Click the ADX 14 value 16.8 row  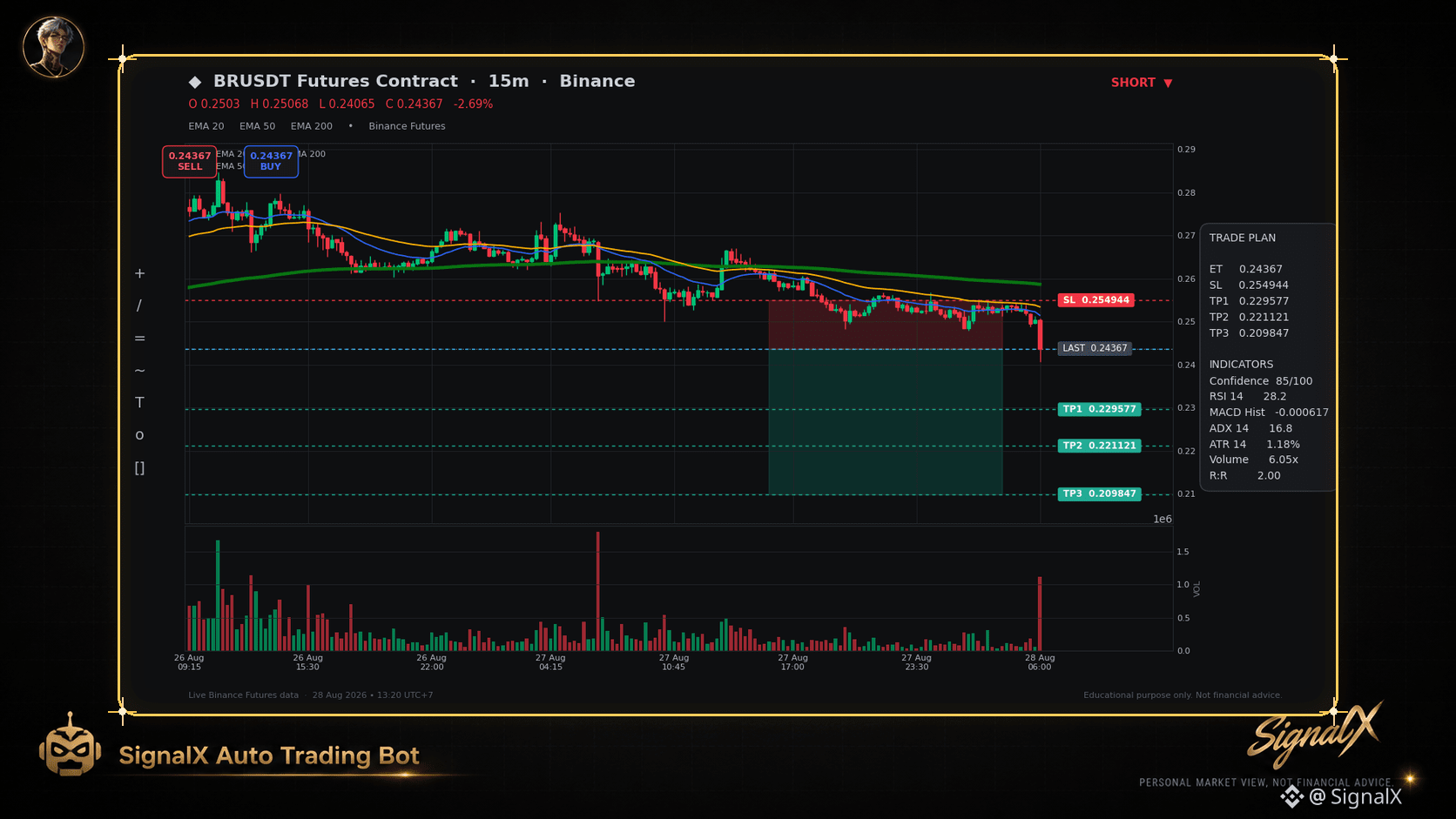pyautogui.click(x=1250, y=428)
